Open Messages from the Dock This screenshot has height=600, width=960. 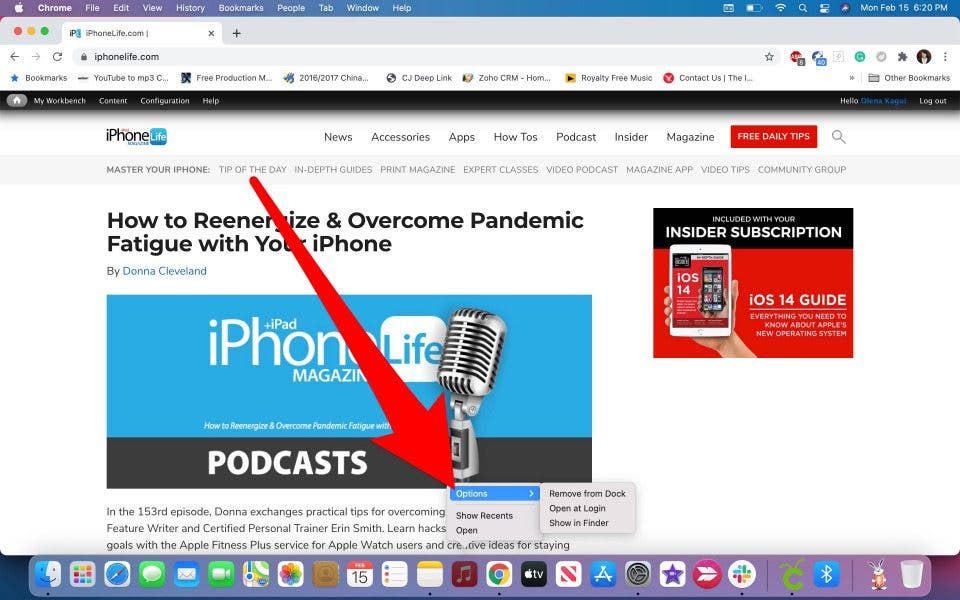(x=151, y=575)
